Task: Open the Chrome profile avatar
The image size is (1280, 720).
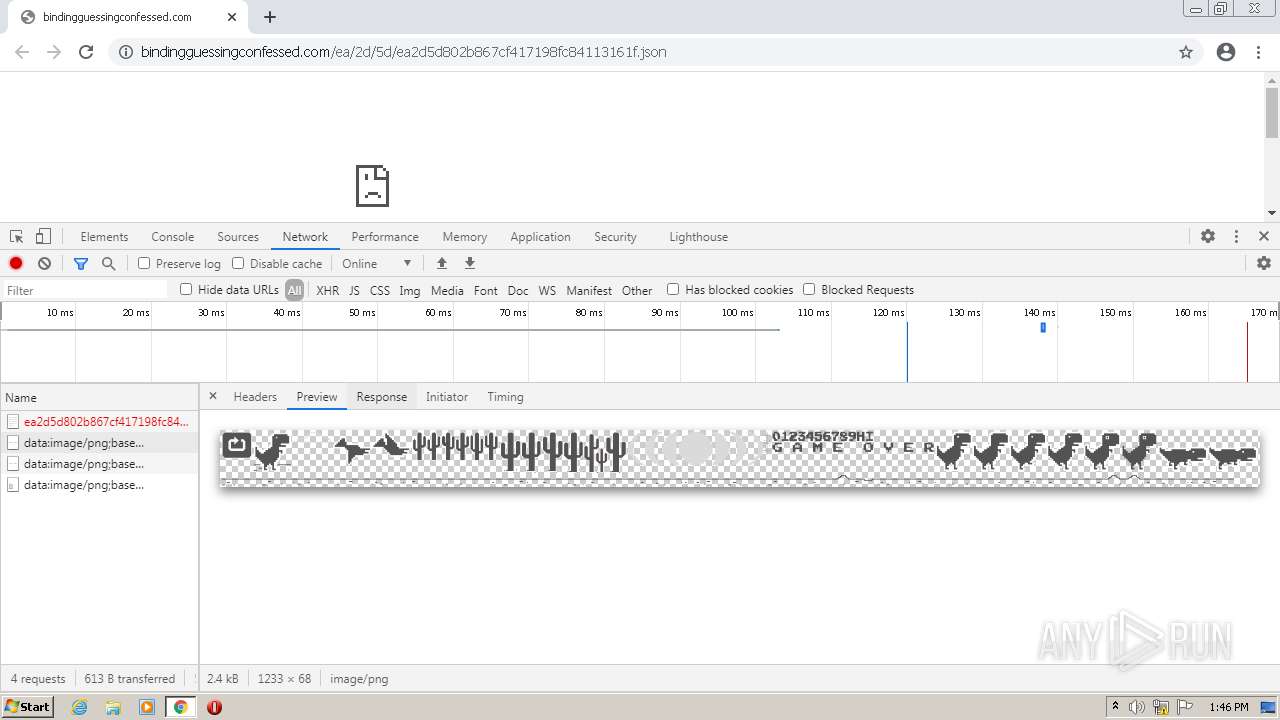Action: (1226, 52)
